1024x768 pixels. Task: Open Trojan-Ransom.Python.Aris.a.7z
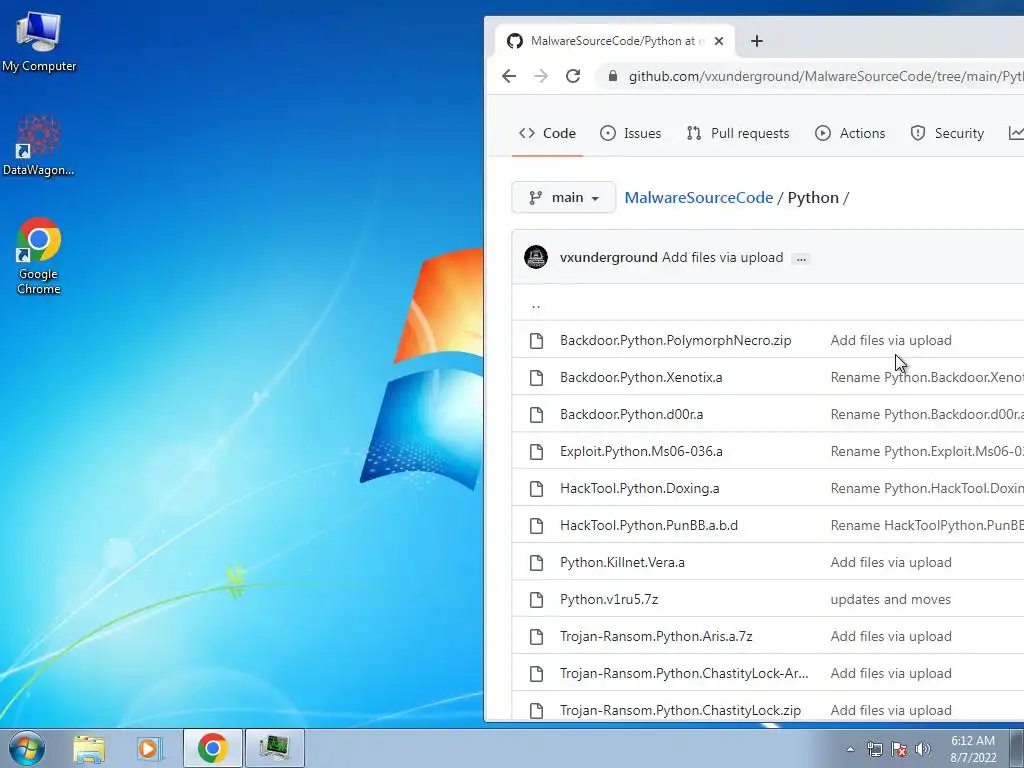click(656, 636)
